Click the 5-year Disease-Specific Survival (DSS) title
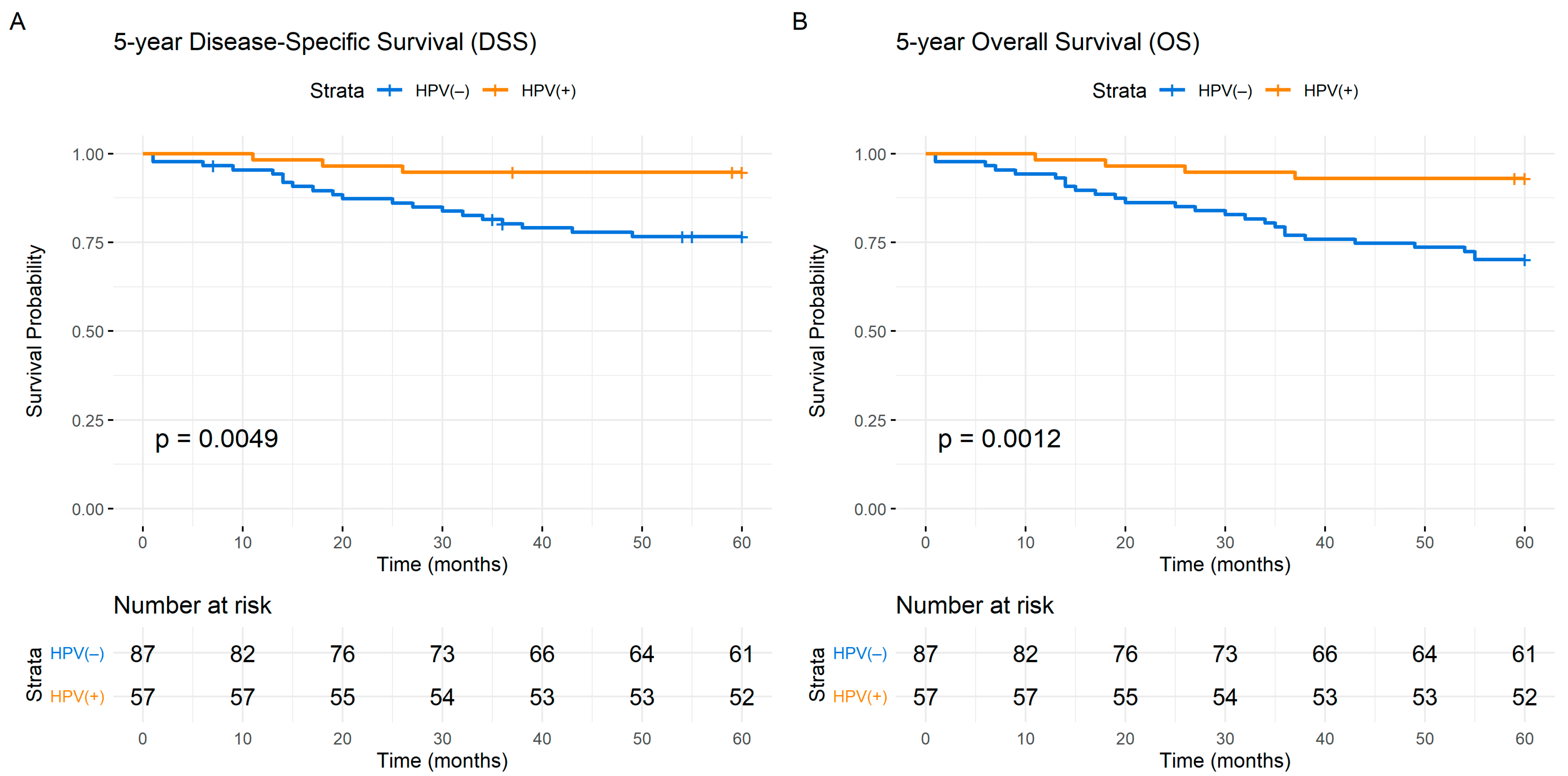 pyautogui.click(x=325, y=42)
